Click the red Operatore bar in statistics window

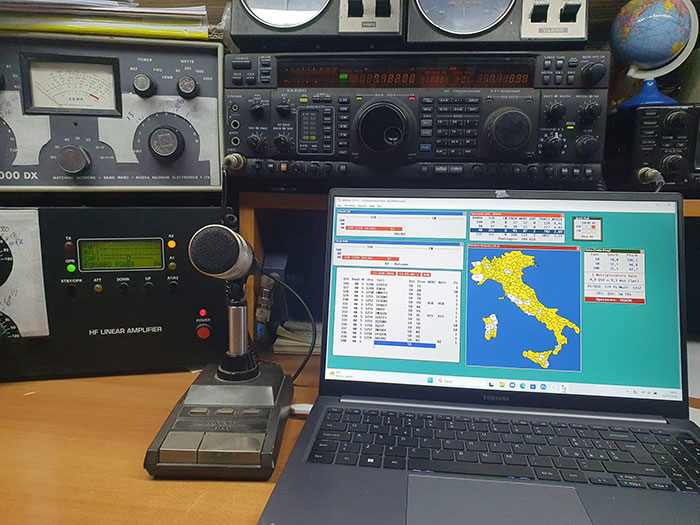point(615,298)
